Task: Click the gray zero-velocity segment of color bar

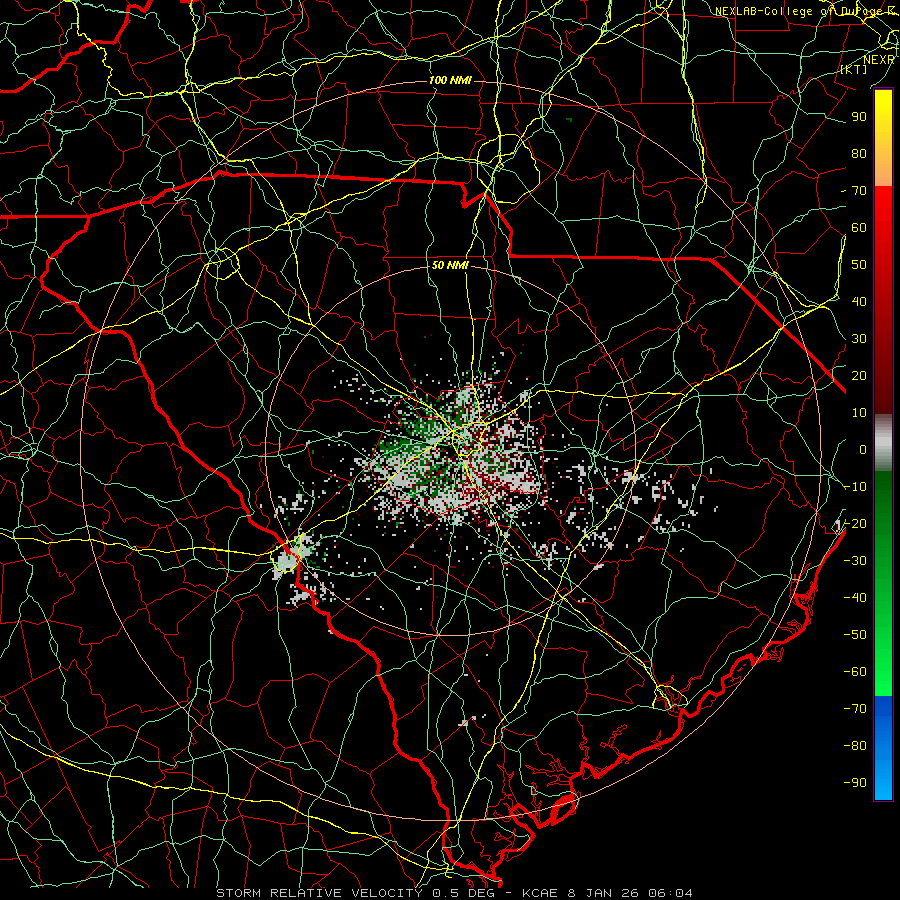Action: pyautogui.click(x=883, y=443)
